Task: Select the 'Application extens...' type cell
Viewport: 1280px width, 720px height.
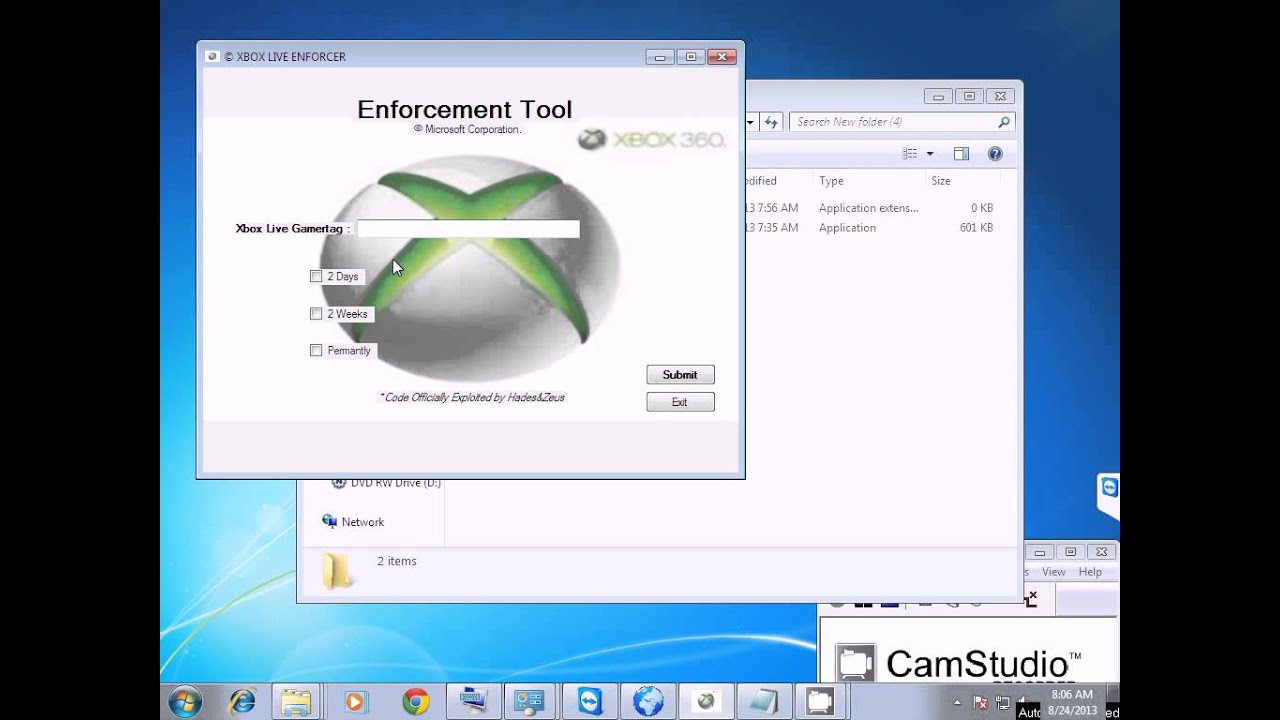Action: coord(868,208)
